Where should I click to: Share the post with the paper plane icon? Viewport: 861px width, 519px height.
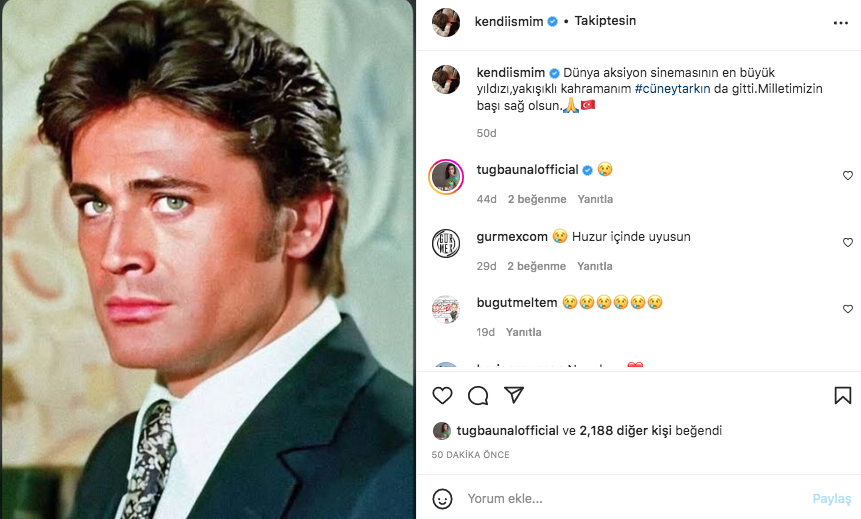[514, 395]
